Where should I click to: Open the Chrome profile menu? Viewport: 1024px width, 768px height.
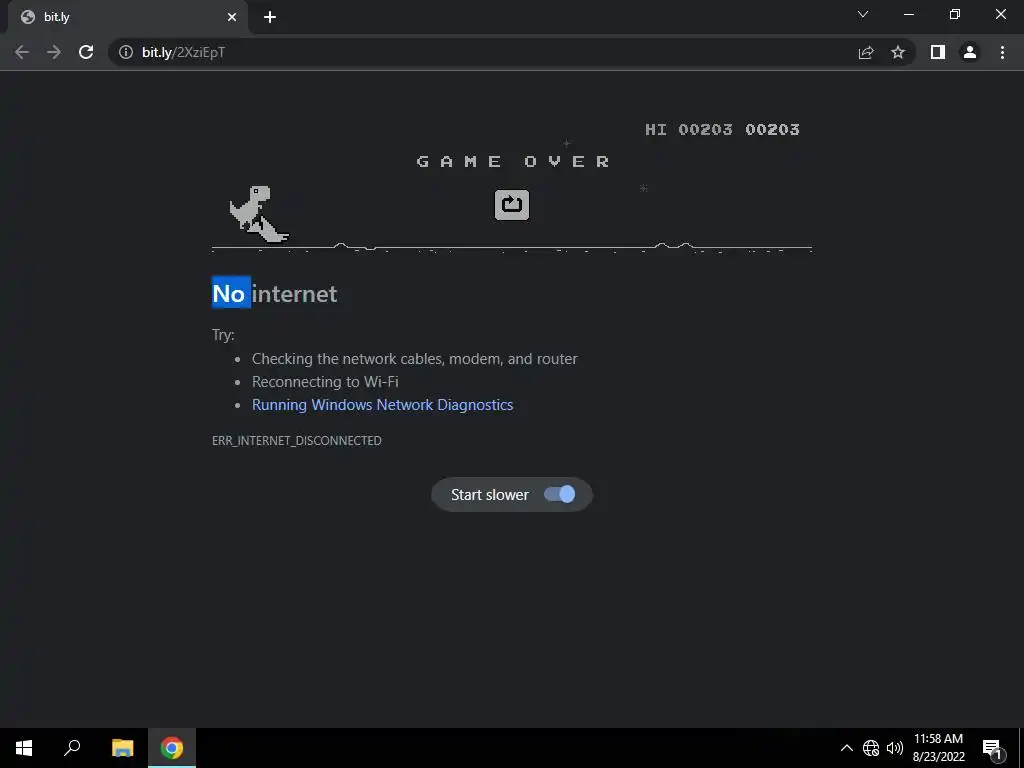[x=970, y=52]
